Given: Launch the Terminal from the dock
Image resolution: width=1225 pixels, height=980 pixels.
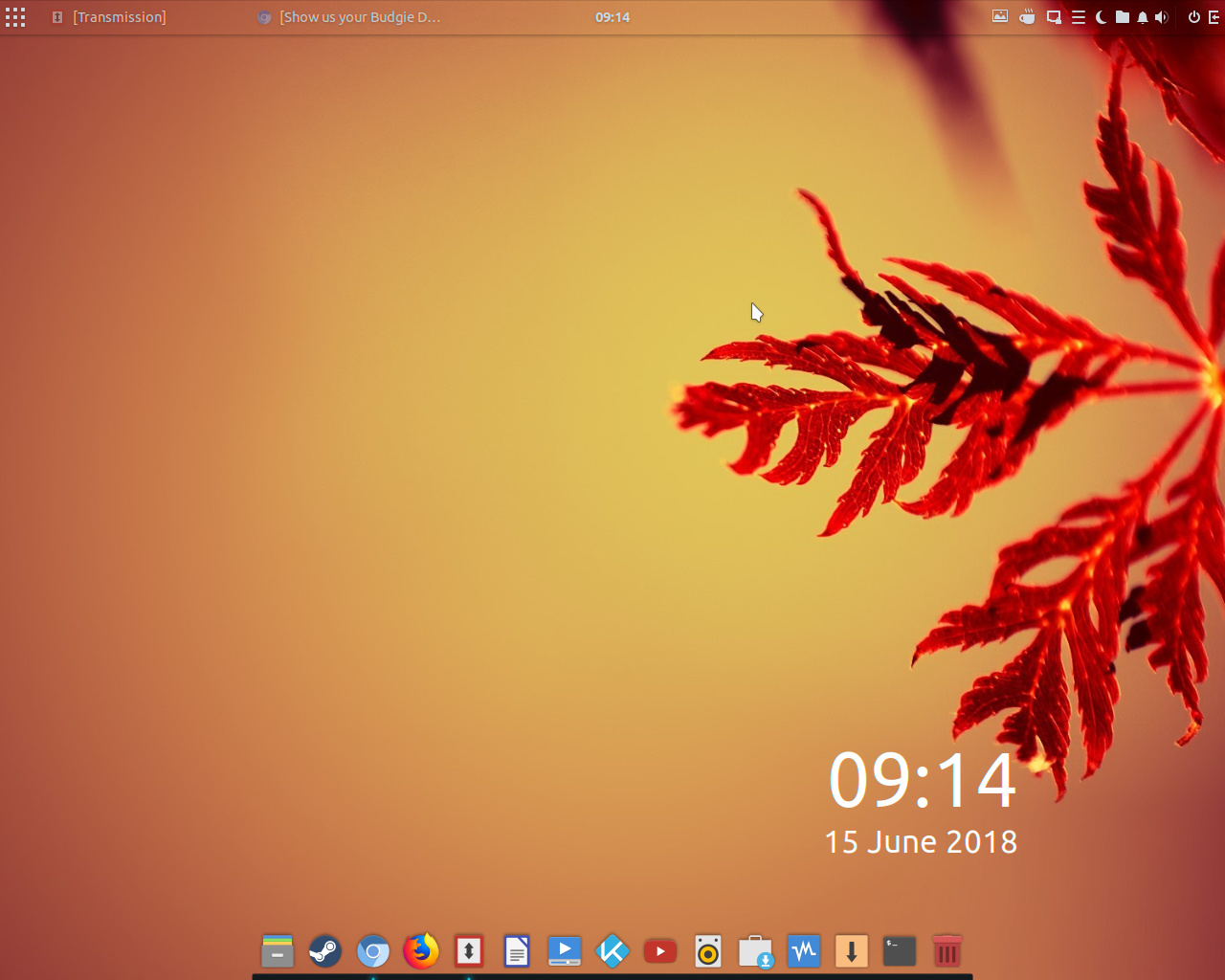Looking at the screenshot, I should point(900,951).
